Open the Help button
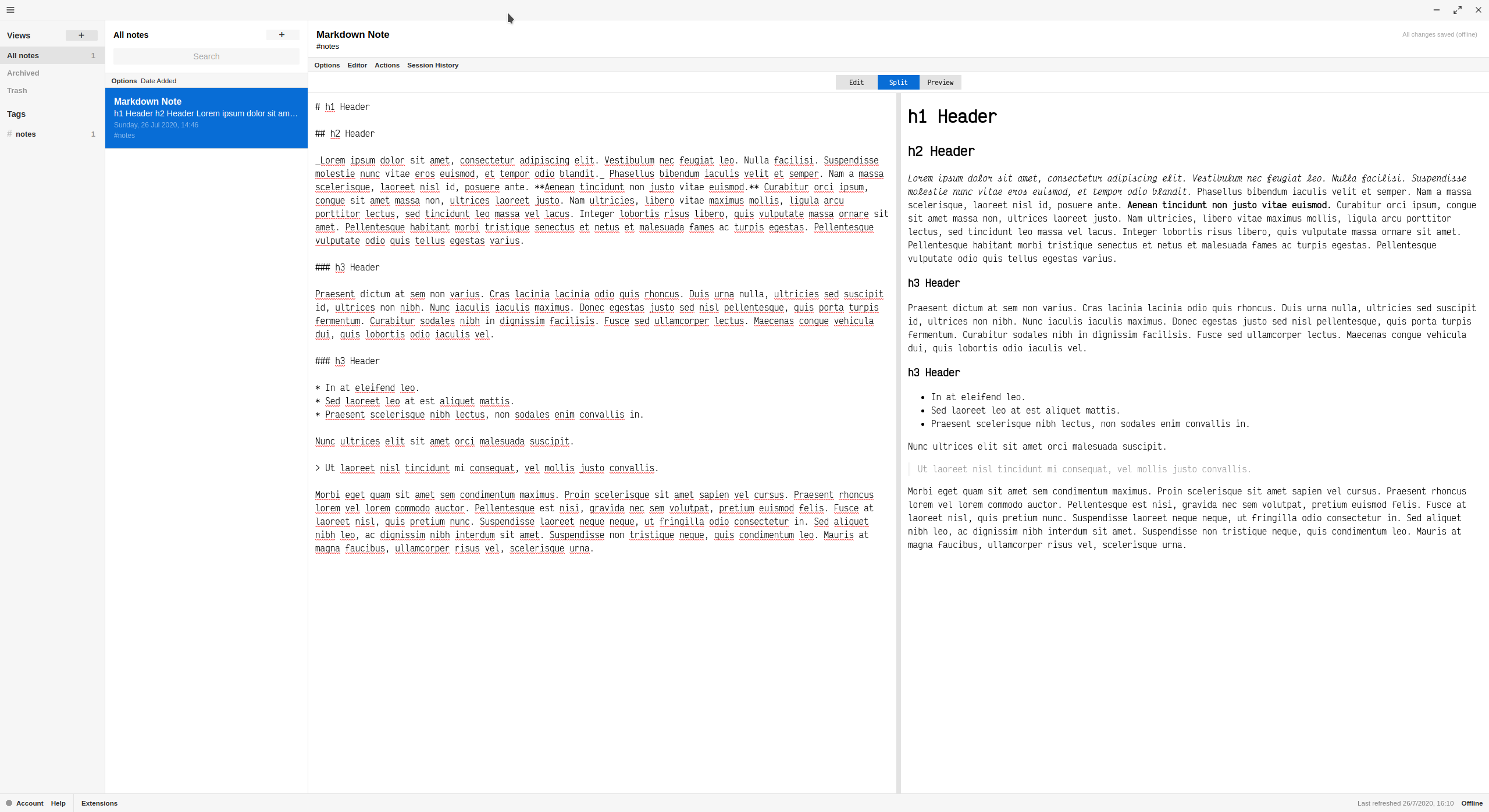This screenshot has width=1489, height=812. [58, 803]
